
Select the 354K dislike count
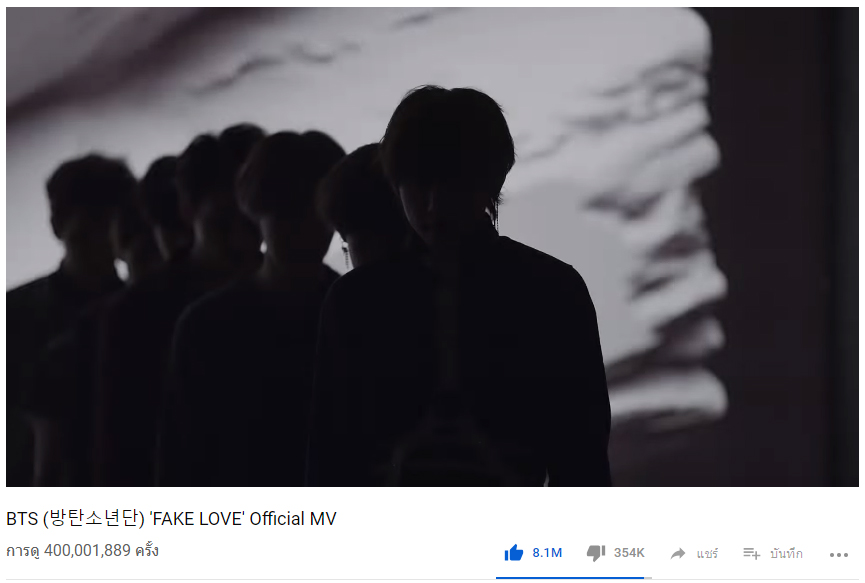point(629,553)
